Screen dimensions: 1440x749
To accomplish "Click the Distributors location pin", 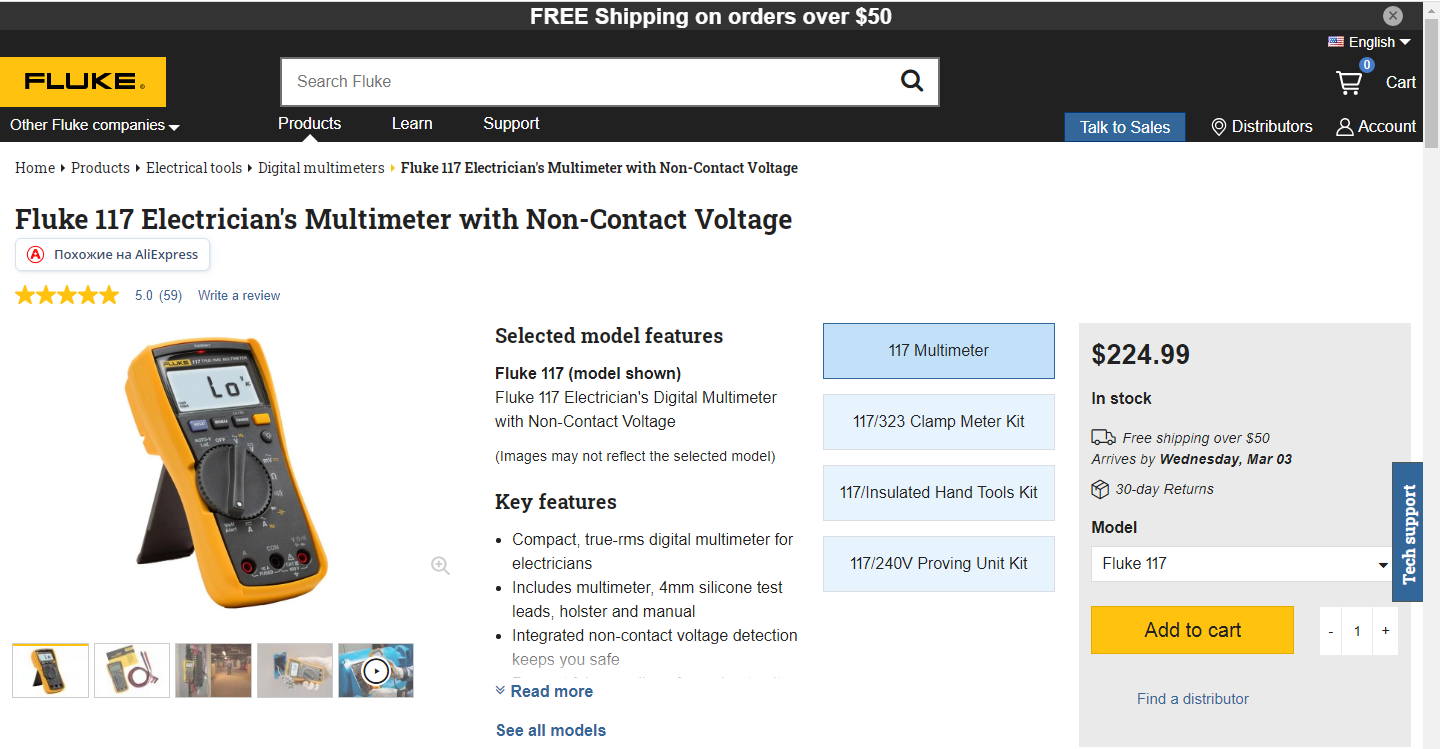I will coord(1218,127).
